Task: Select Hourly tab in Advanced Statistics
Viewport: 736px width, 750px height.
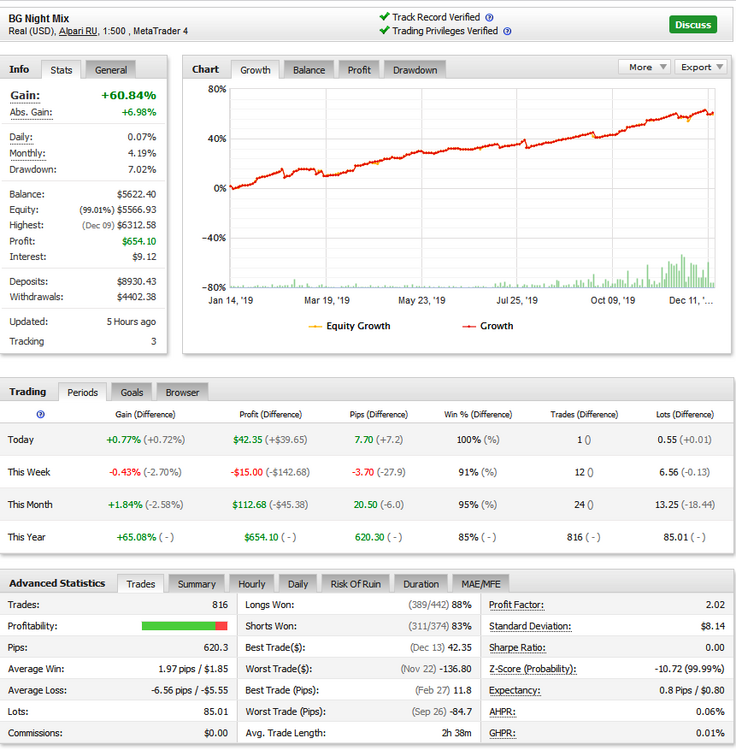Action: point(252,584)
